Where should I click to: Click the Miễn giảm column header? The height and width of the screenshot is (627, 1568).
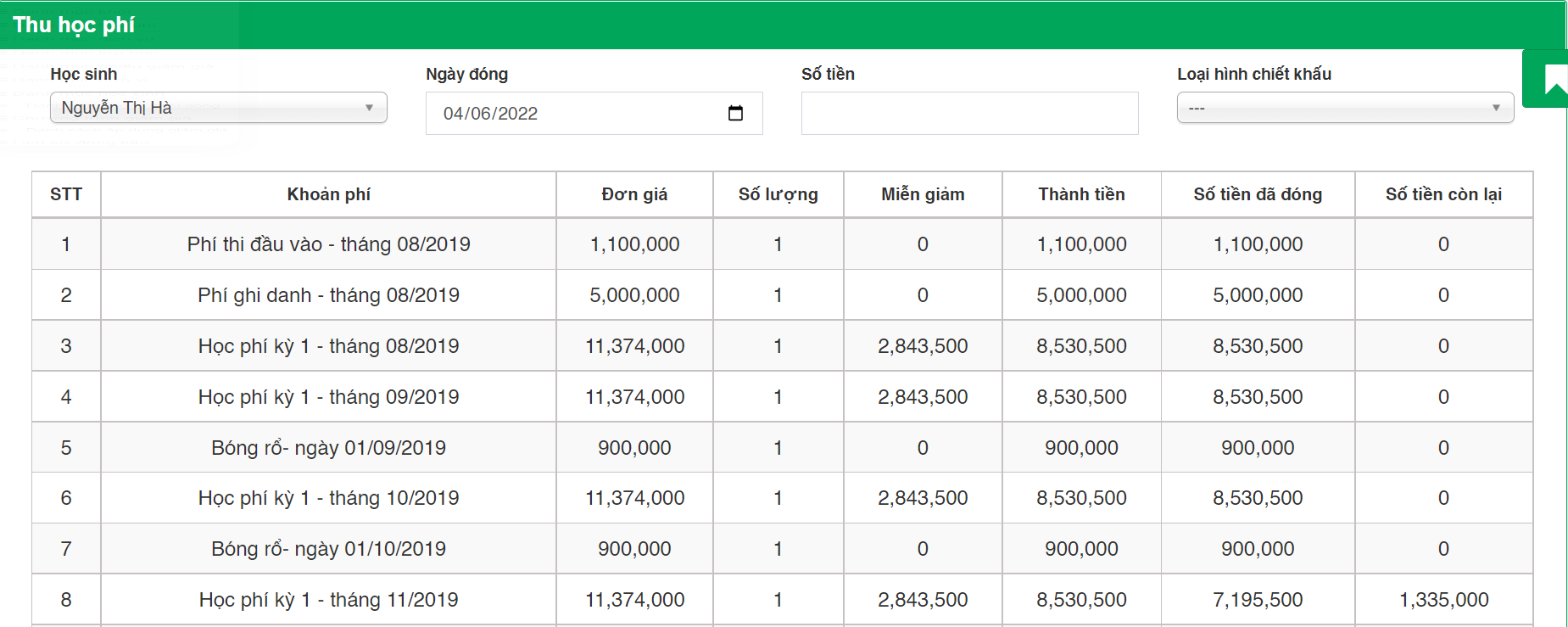(922, 194)
